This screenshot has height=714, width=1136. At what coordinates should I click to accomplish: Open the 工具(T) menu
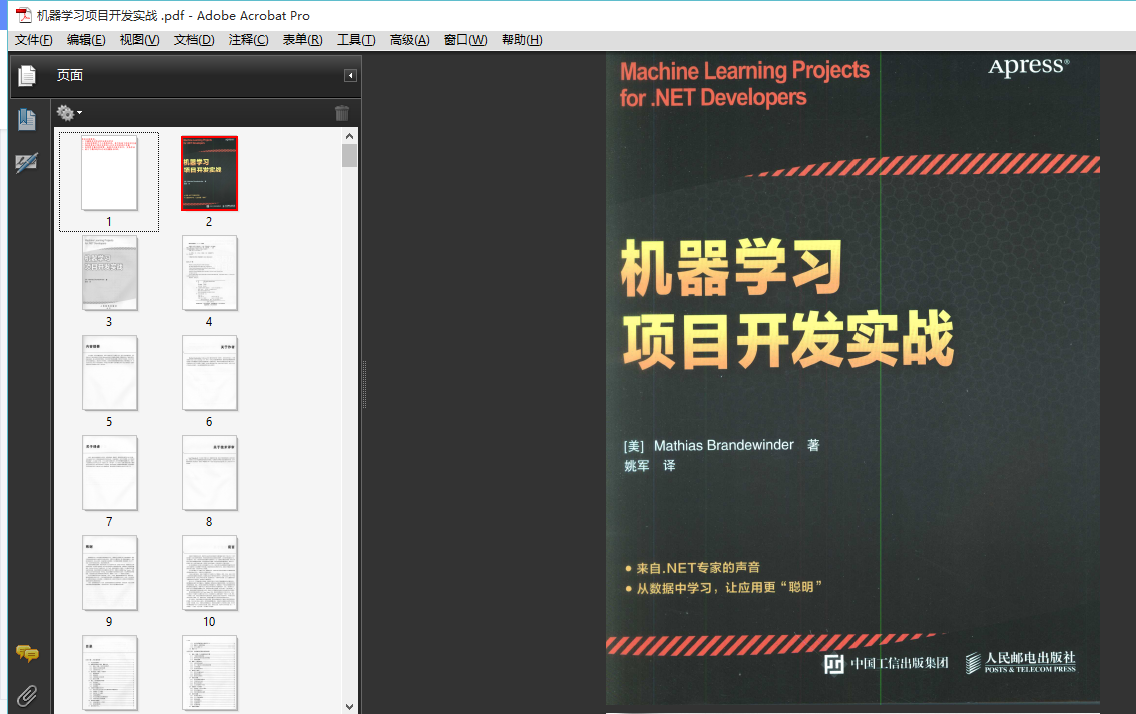356,40
